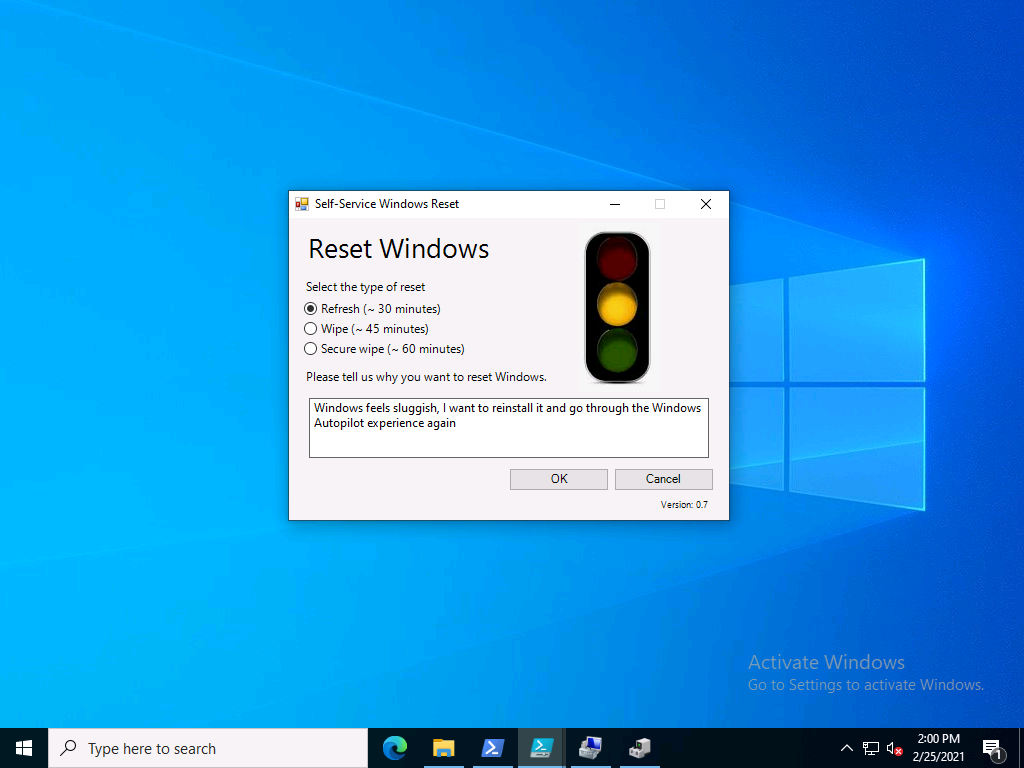Click the Select the type of reset label

point(365,287)
